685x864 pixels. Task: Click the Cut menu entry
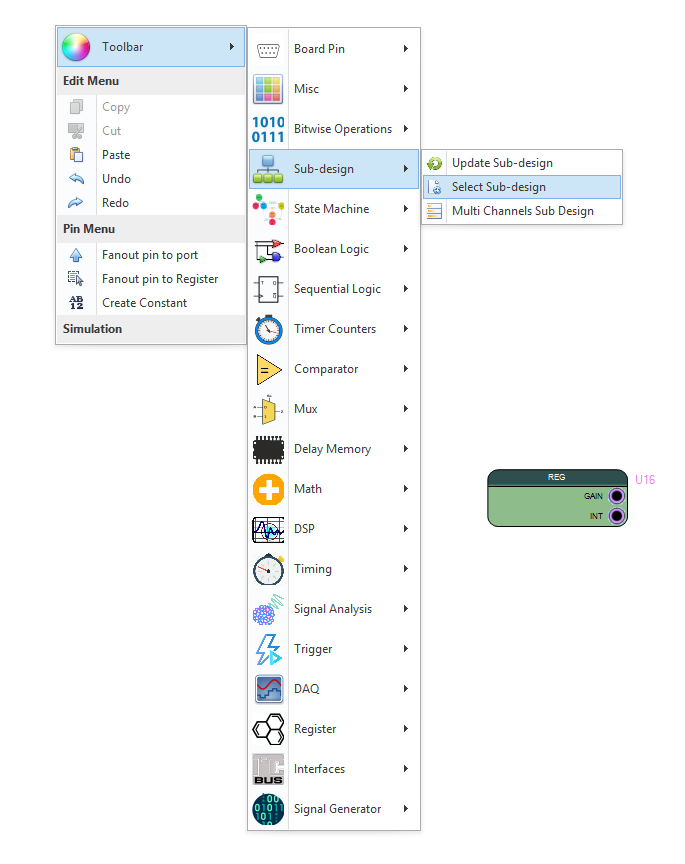coord(151,131)
